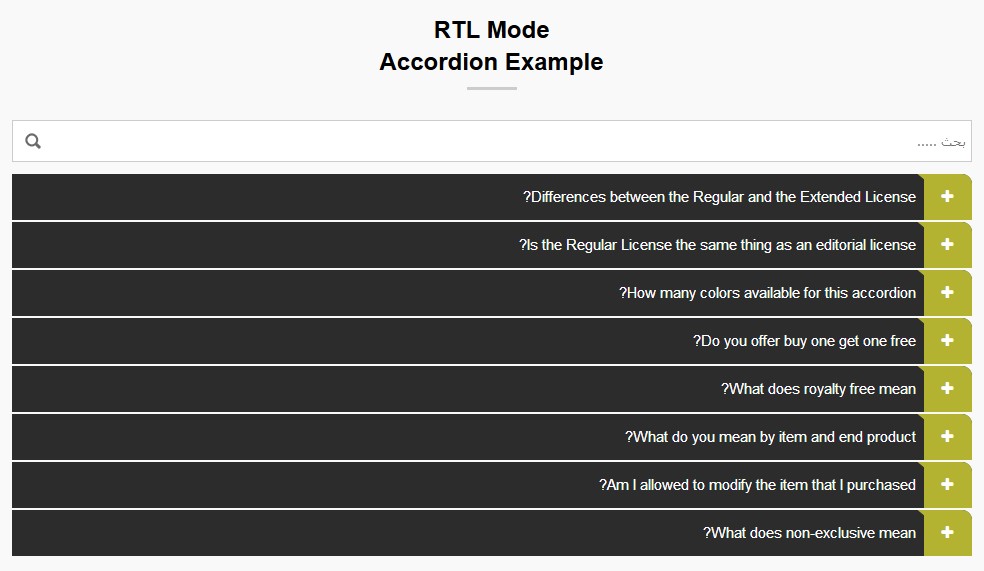
Task: Click plus icon beside non-exclusive question
Action: pos(947,533)
